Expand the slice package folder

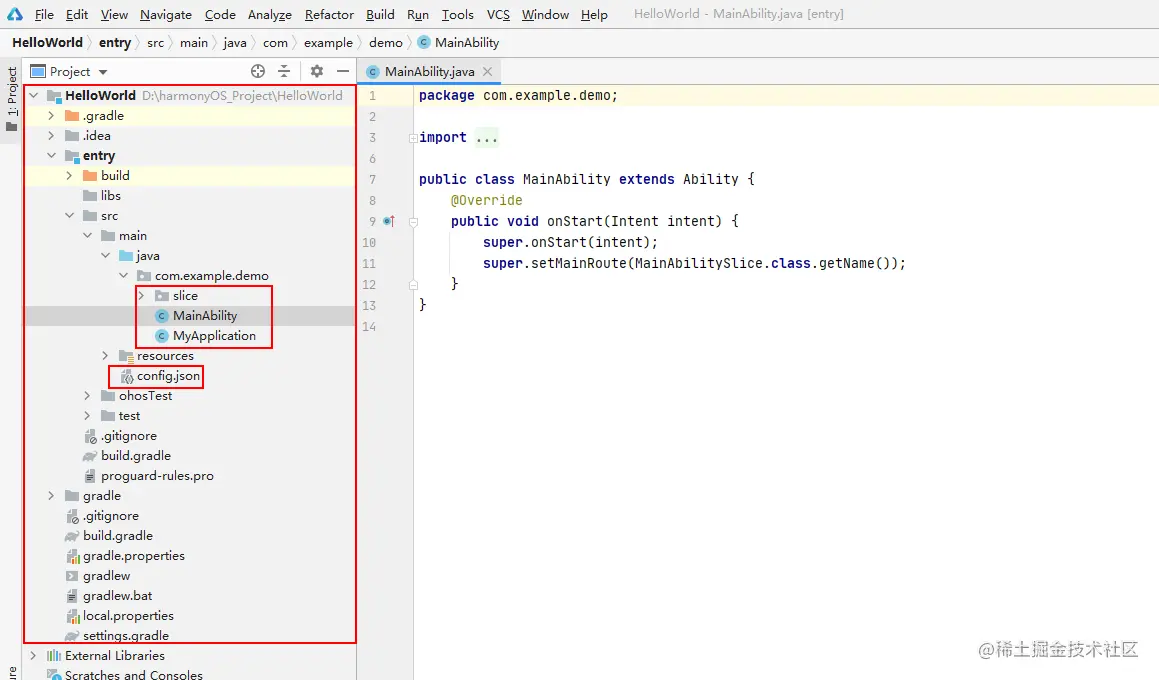tap(141, 296)
